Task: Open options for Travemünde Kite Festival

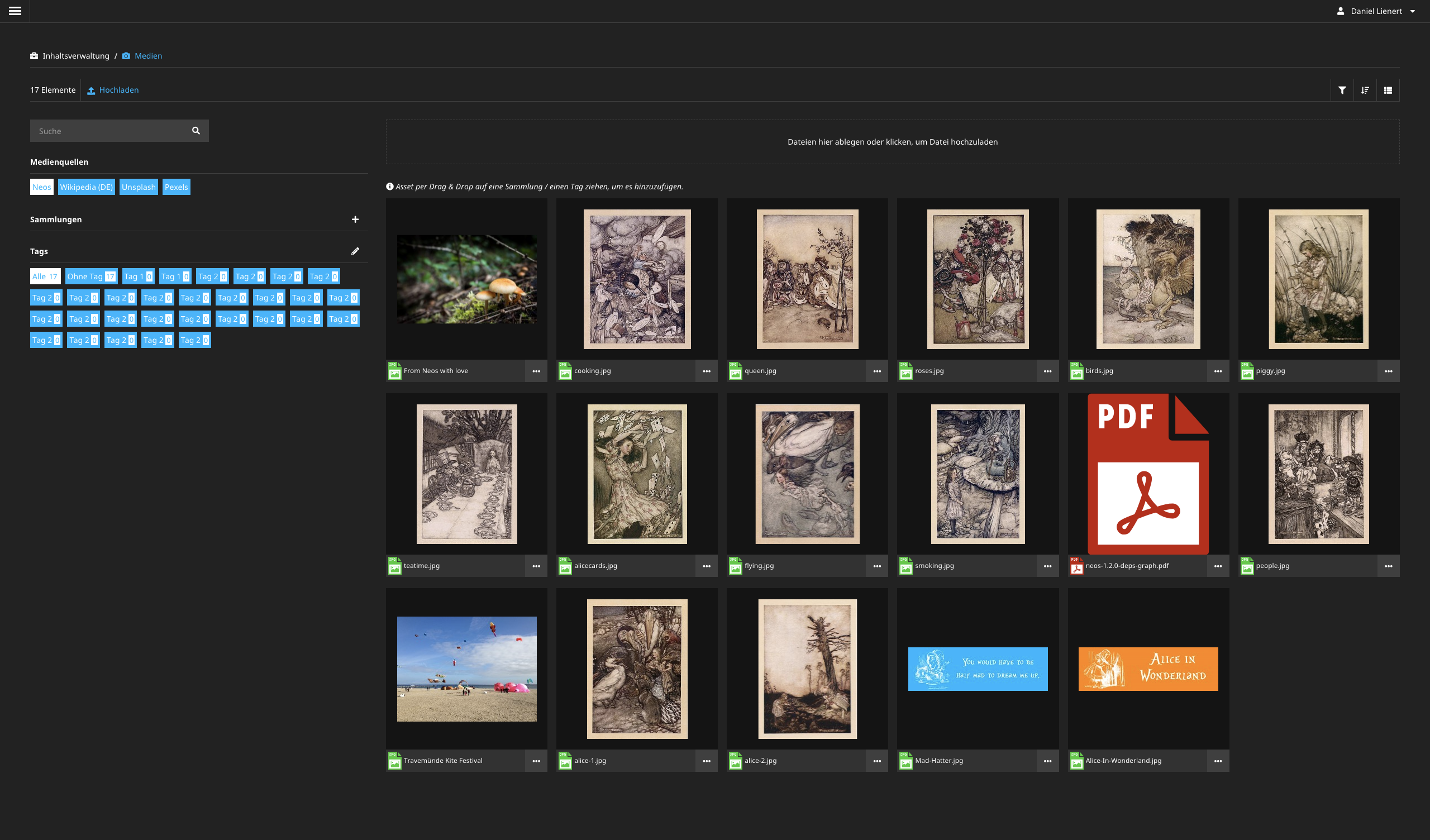Action: click(536, 761)
